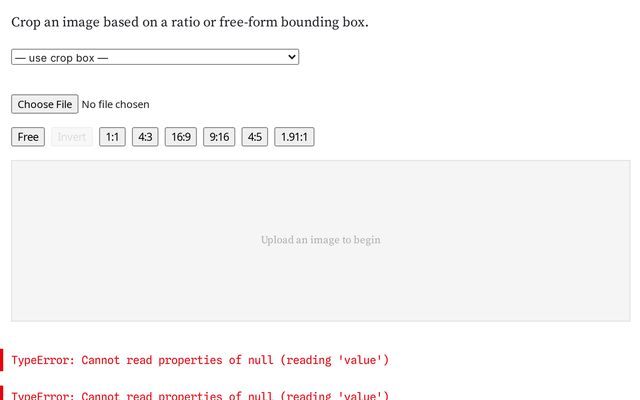Select the Free crop mode
The height and width of the screenshot is (400, 640).
[28, 137]
